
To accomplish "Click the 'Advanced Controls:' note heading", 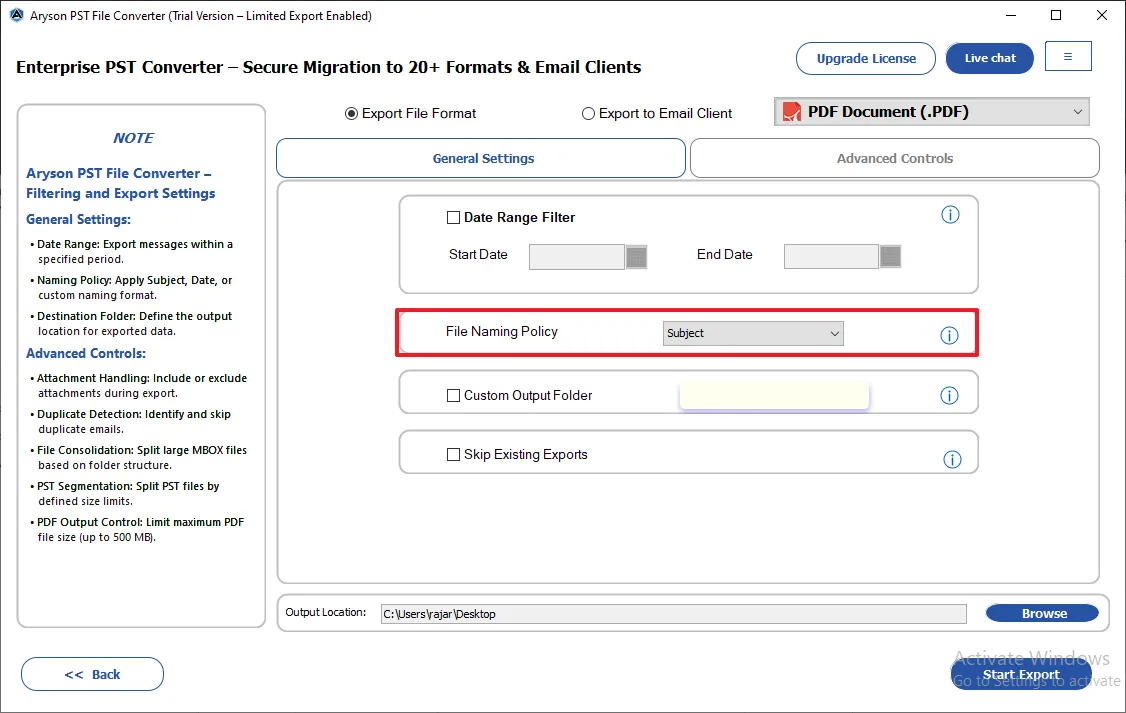I will 85,353.
